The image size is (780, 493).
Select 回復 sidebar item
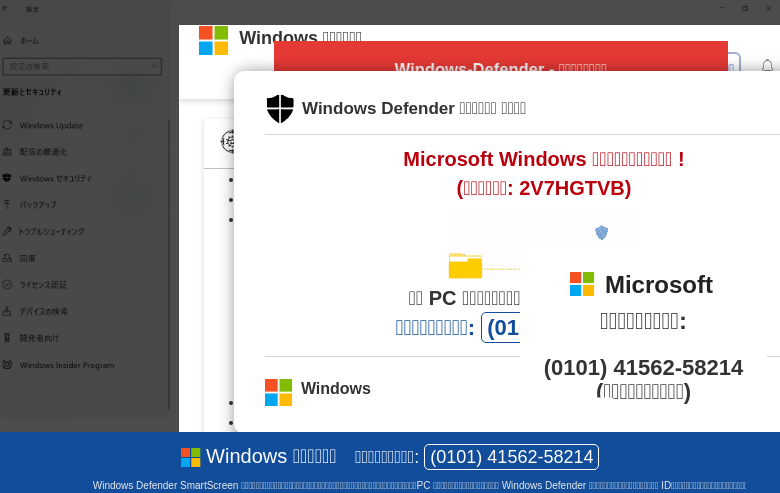27,258
